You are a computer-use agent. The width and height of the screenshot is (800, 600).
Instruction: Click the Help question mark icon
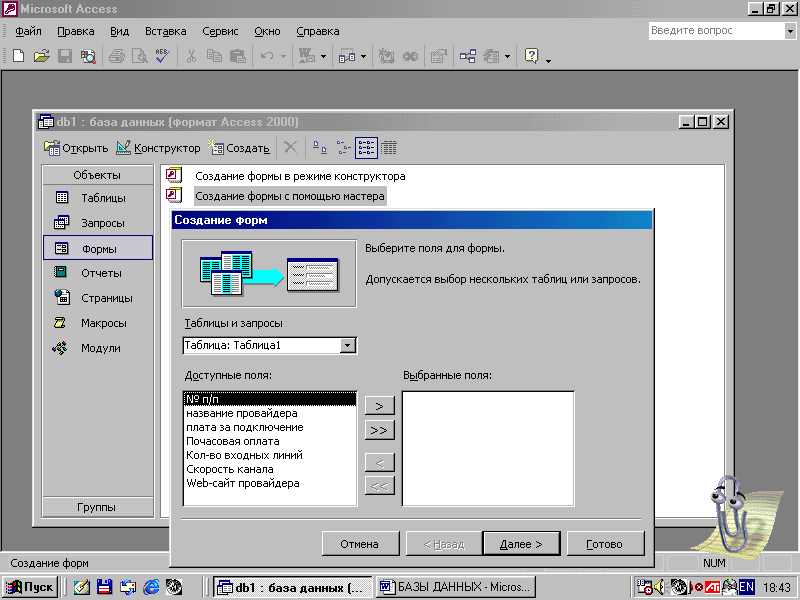point(531,56)
